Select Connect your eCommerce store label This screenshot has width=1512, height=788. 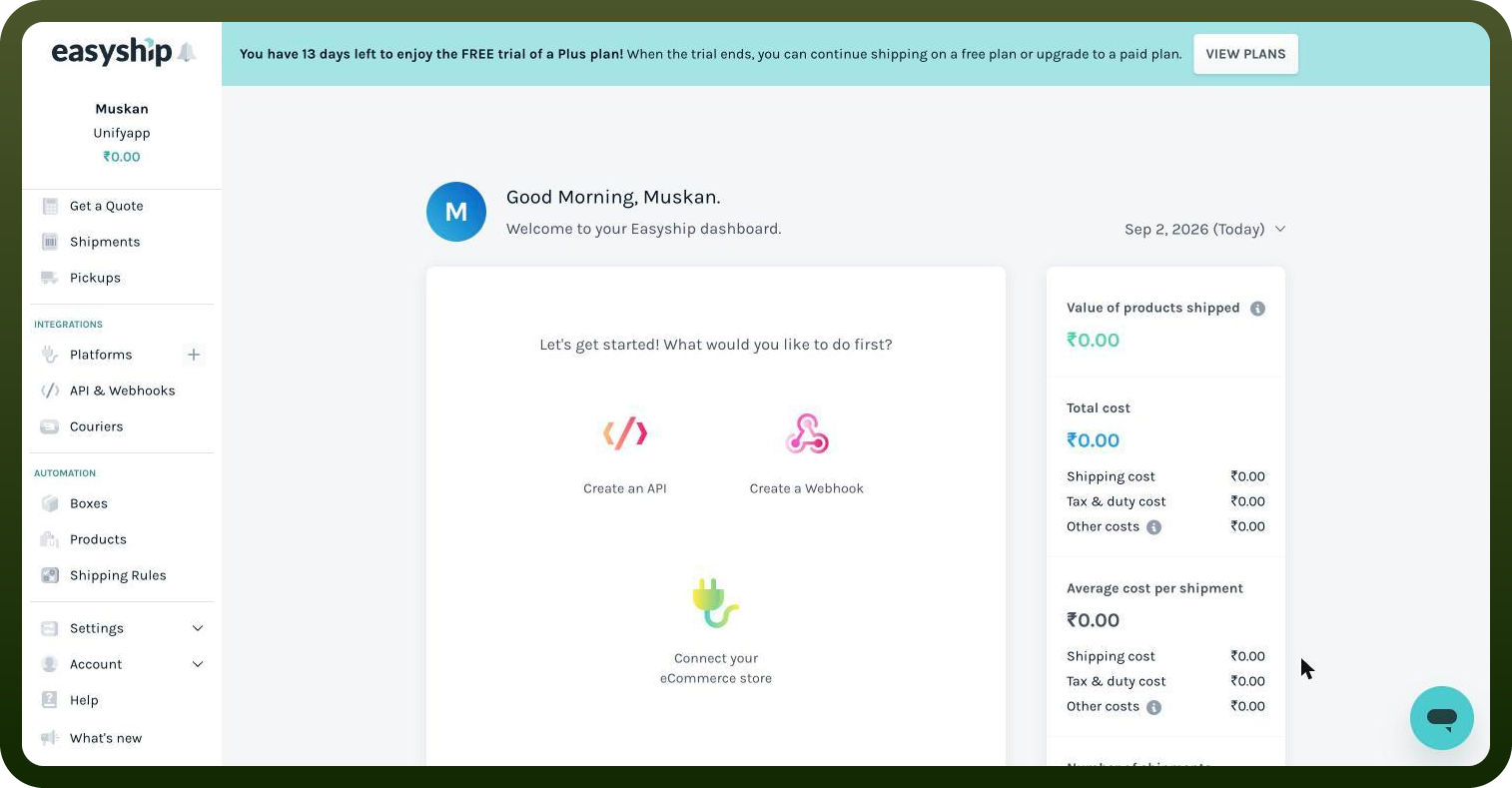pyautogui.click(x=716, y=668)
